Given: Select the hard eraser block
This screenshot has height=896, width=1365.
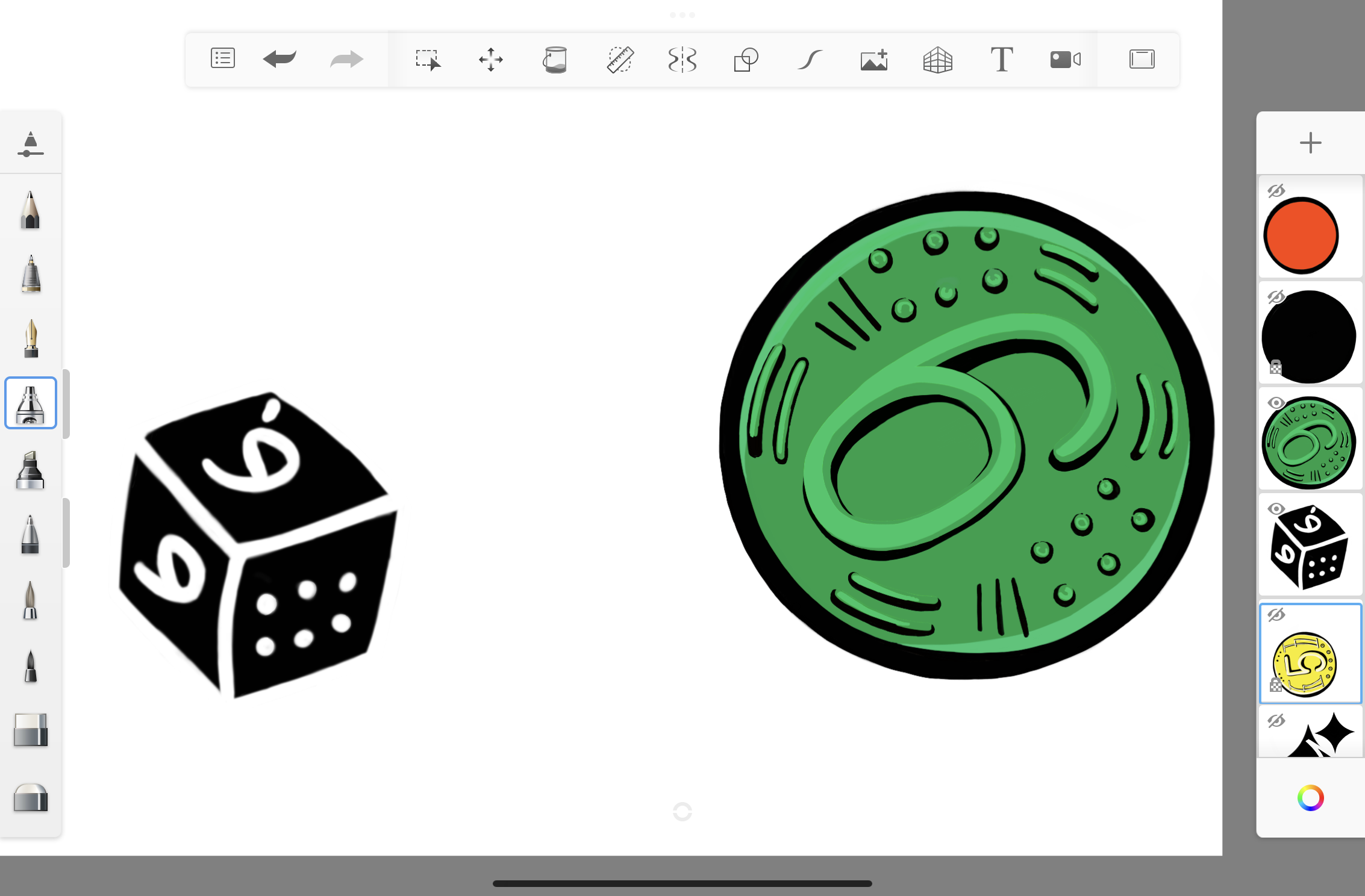Looking at the screenshot, I should [x=30, y=730].
